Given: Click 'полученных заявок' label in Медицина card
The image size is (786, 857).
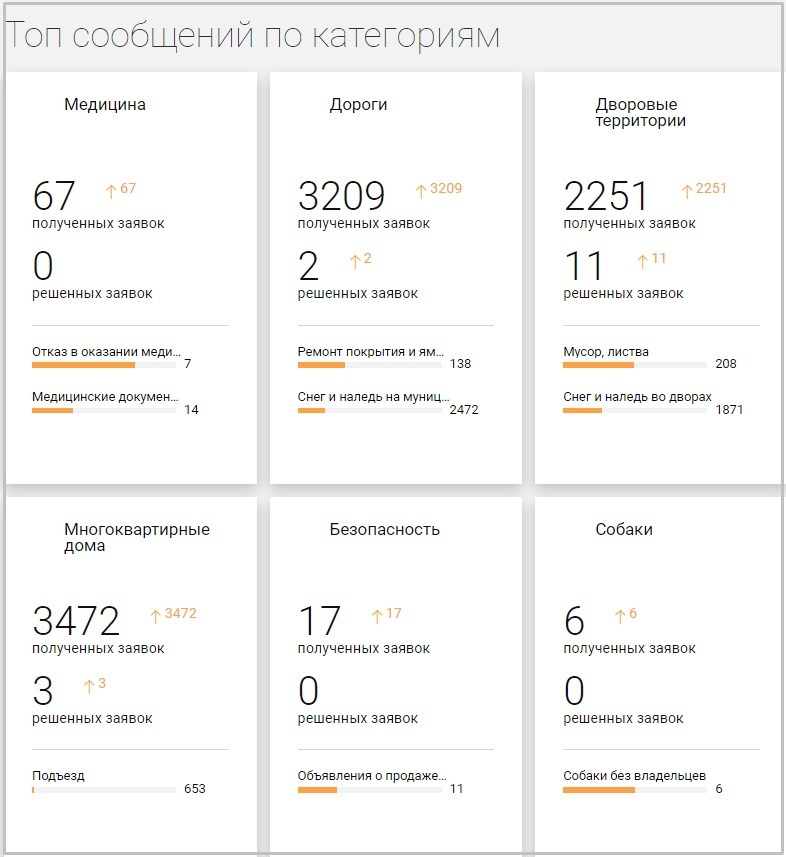Looking at the screenshot, I should (98, 224).
